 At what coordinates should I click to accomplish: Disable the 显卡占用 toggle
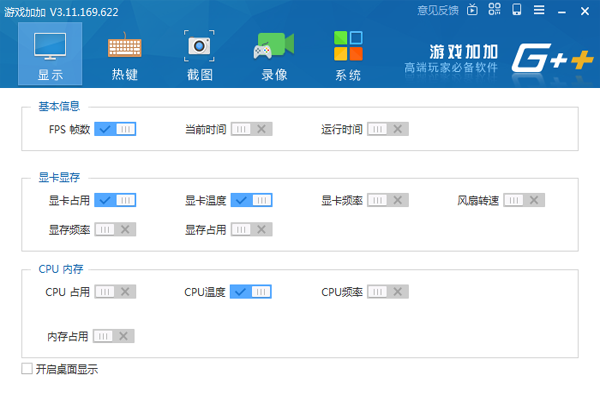click(x=115, y=200)
